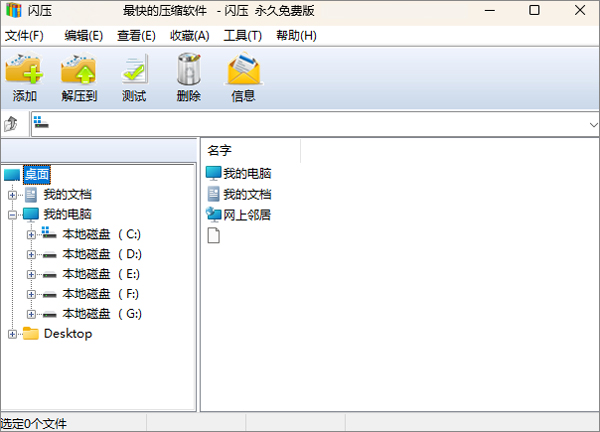Select 本地磁盘 (C:) in the tree

101,234
